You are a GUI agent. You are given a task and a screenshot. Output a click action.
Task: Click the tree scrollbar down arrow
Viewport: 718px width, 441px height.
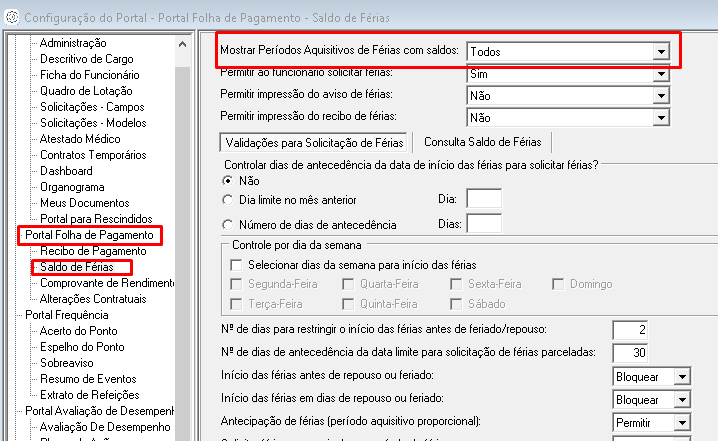click(182, 433)
